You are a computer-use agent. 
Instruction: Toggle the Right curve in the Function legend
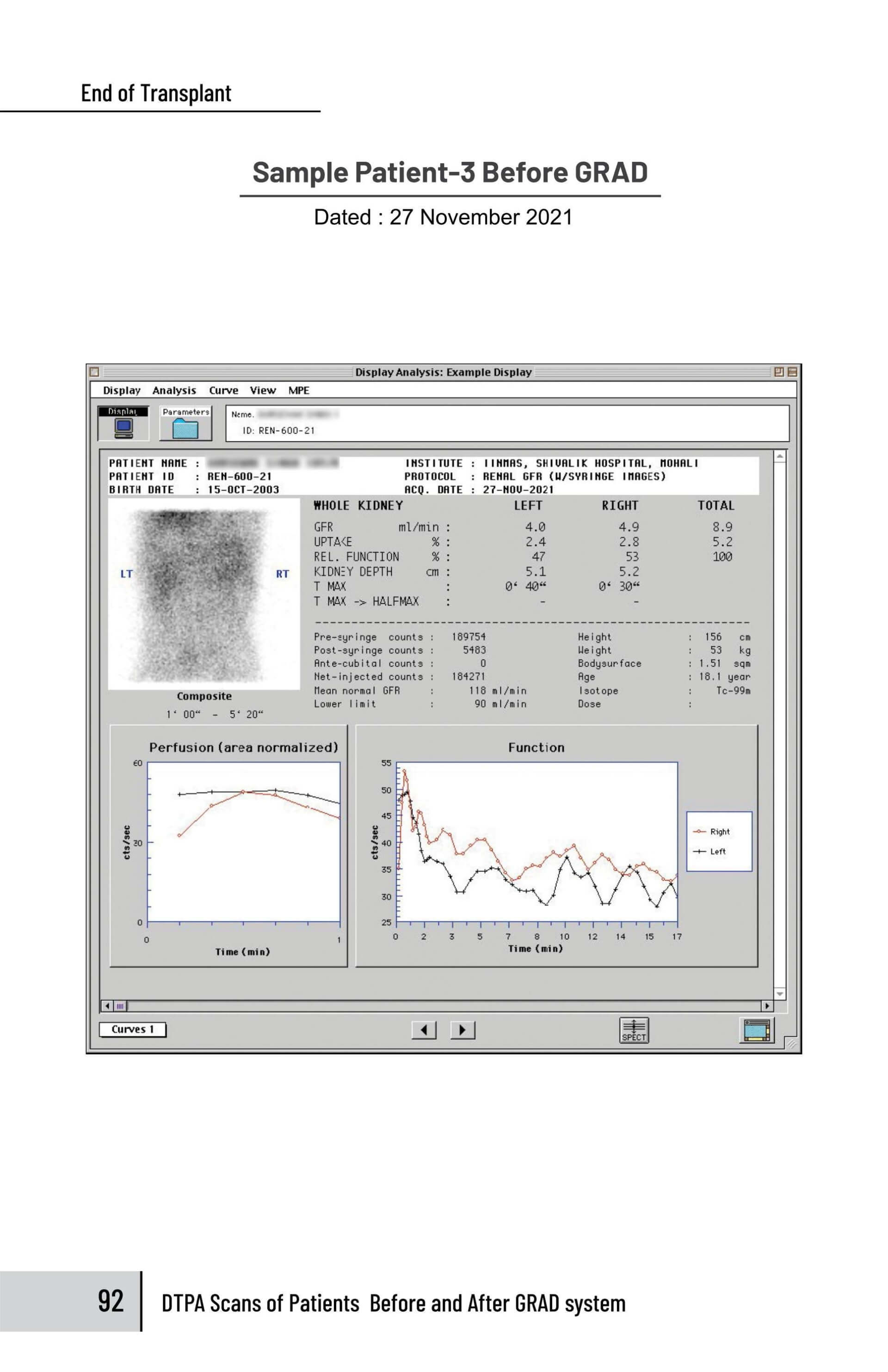coord(715,832)
